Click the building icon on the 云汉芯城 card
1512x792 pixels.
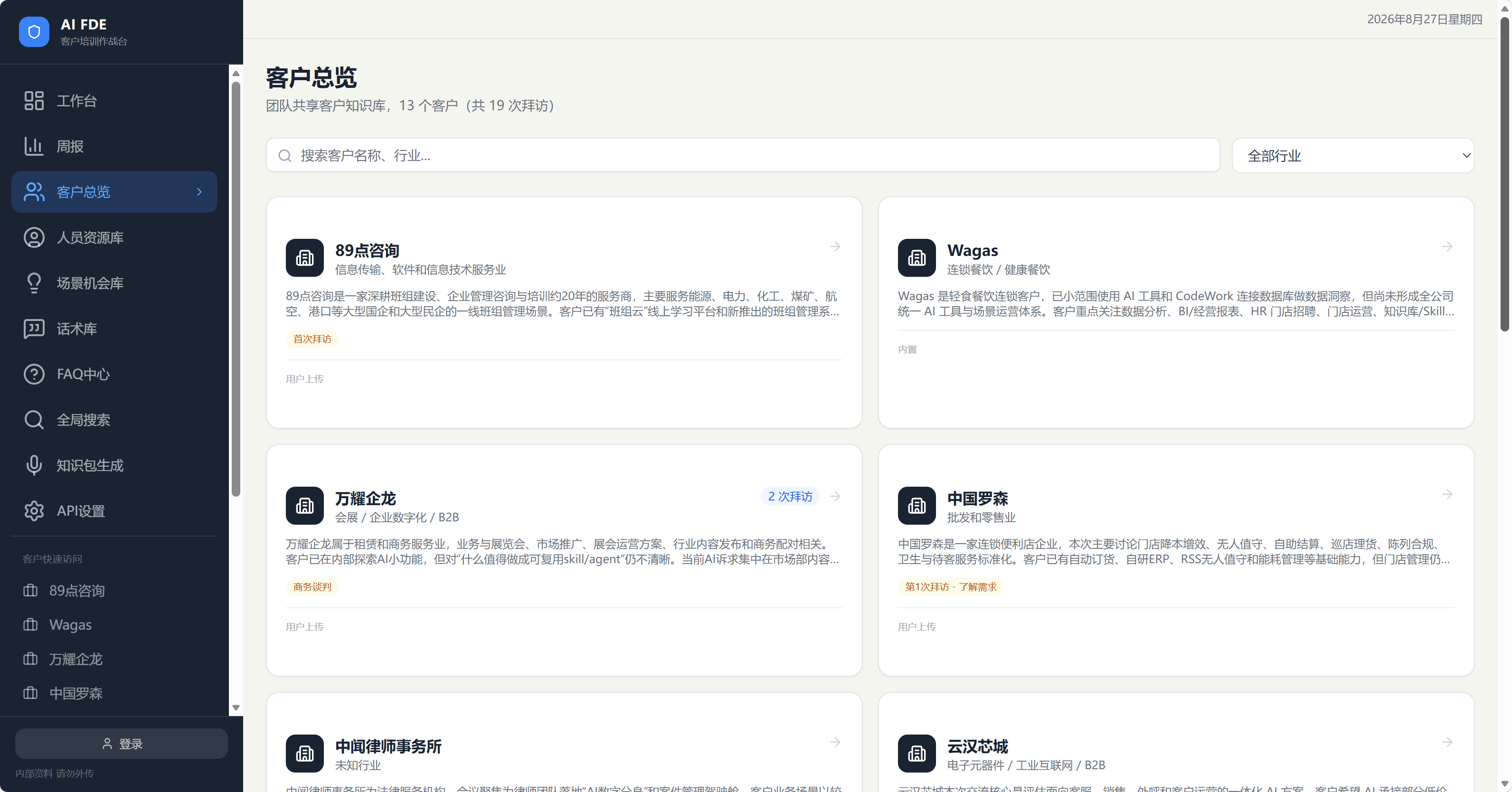pyautogui.click(x=917, y=753)
